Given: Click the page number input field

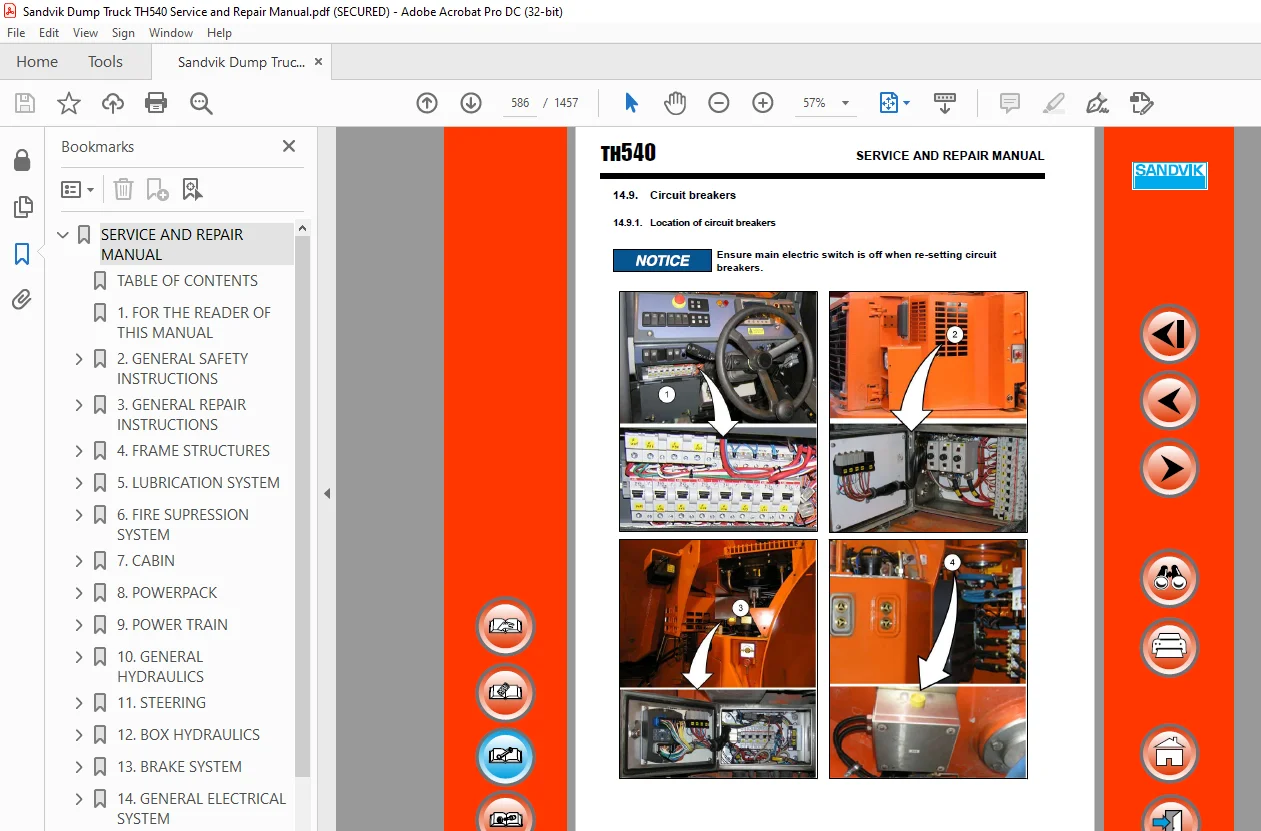Looking at the screenshot, I should (520, 103).
